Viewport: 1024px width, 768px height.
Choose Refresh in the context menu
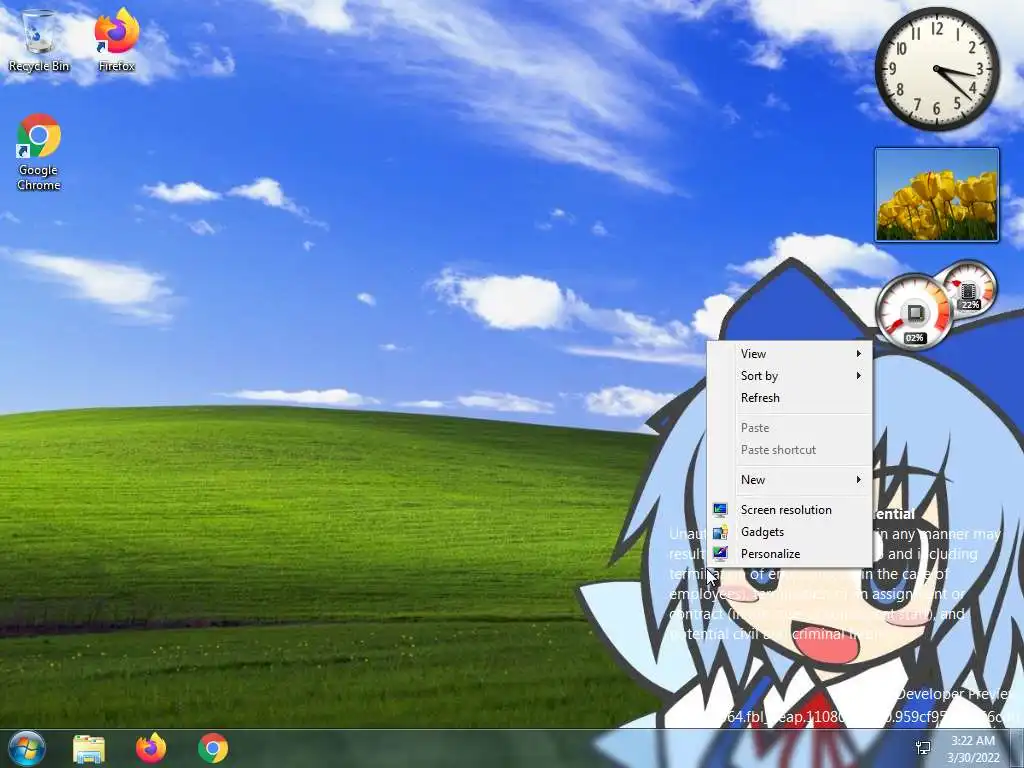[790, 398]
